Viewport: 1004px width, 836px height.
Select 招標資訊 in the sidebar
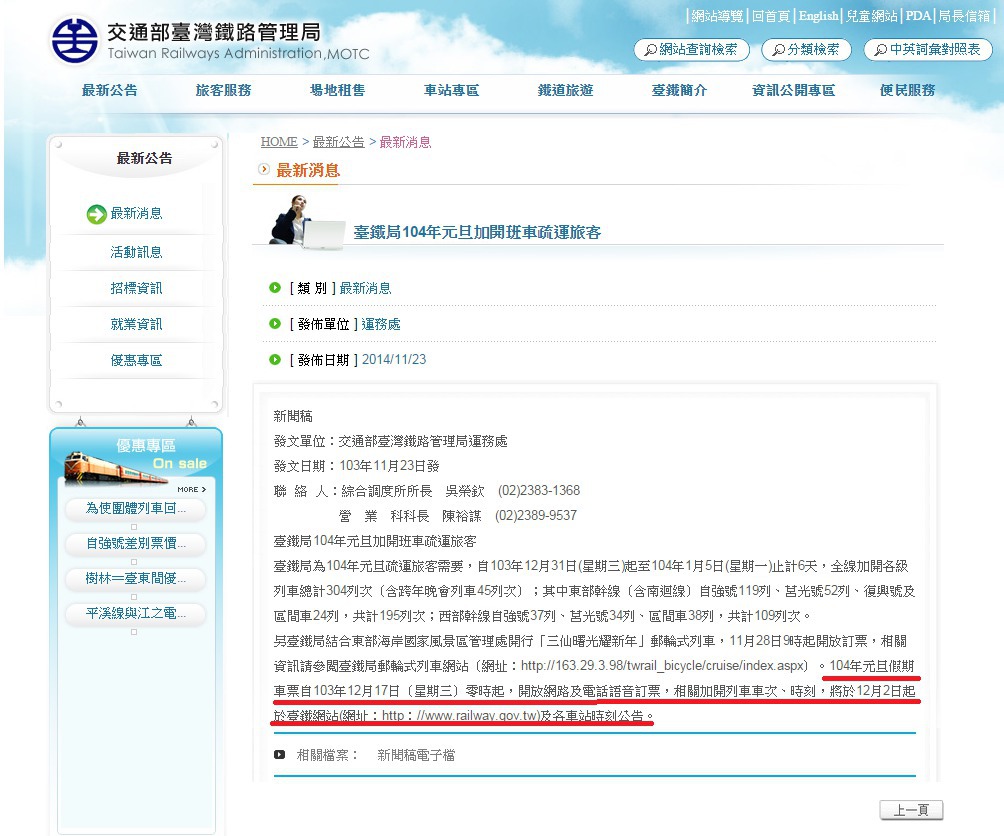click(136, 288)
